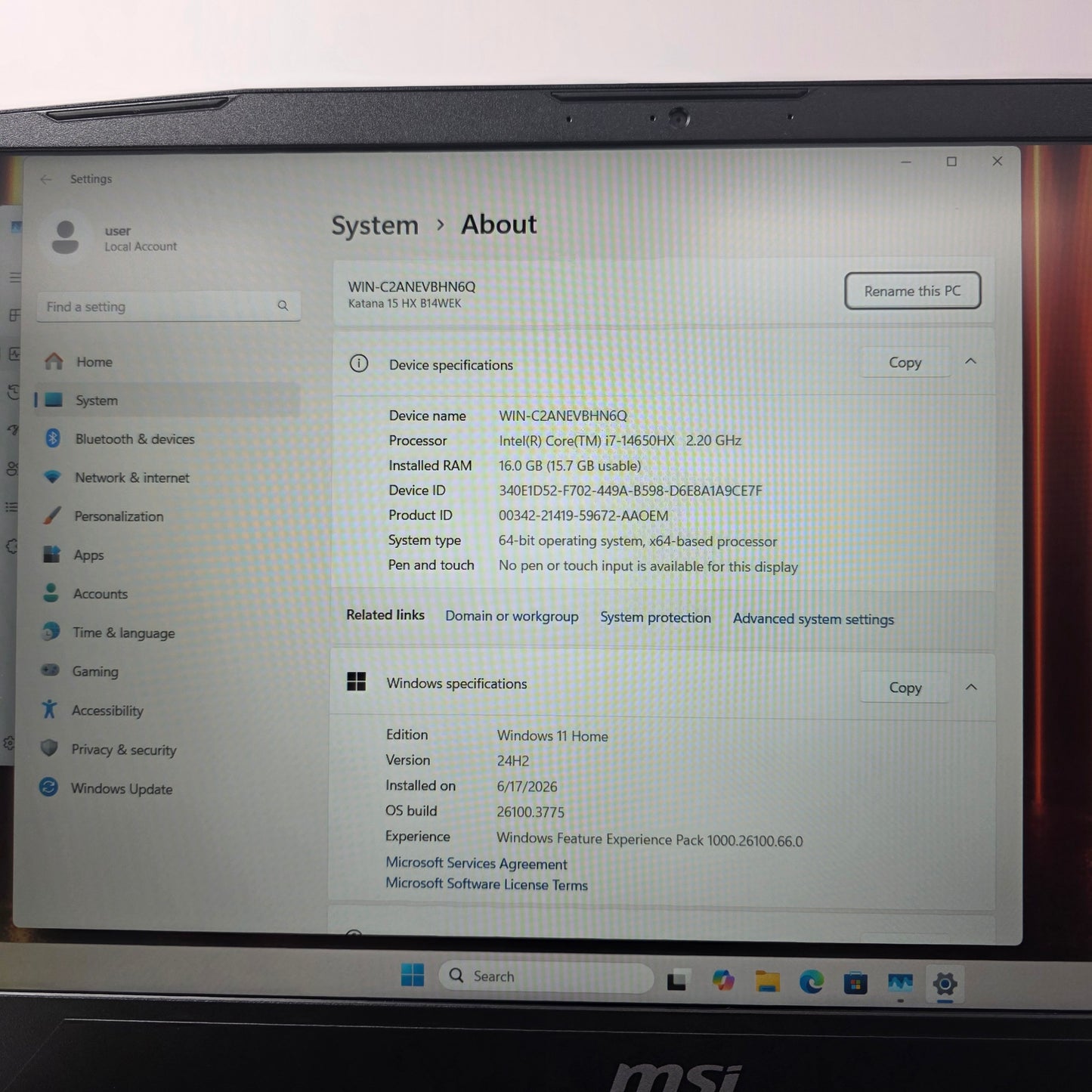This screenshot has height=1092, width=1092.
Task: Open Domain or workgroup link
Action: pos(512,617)
